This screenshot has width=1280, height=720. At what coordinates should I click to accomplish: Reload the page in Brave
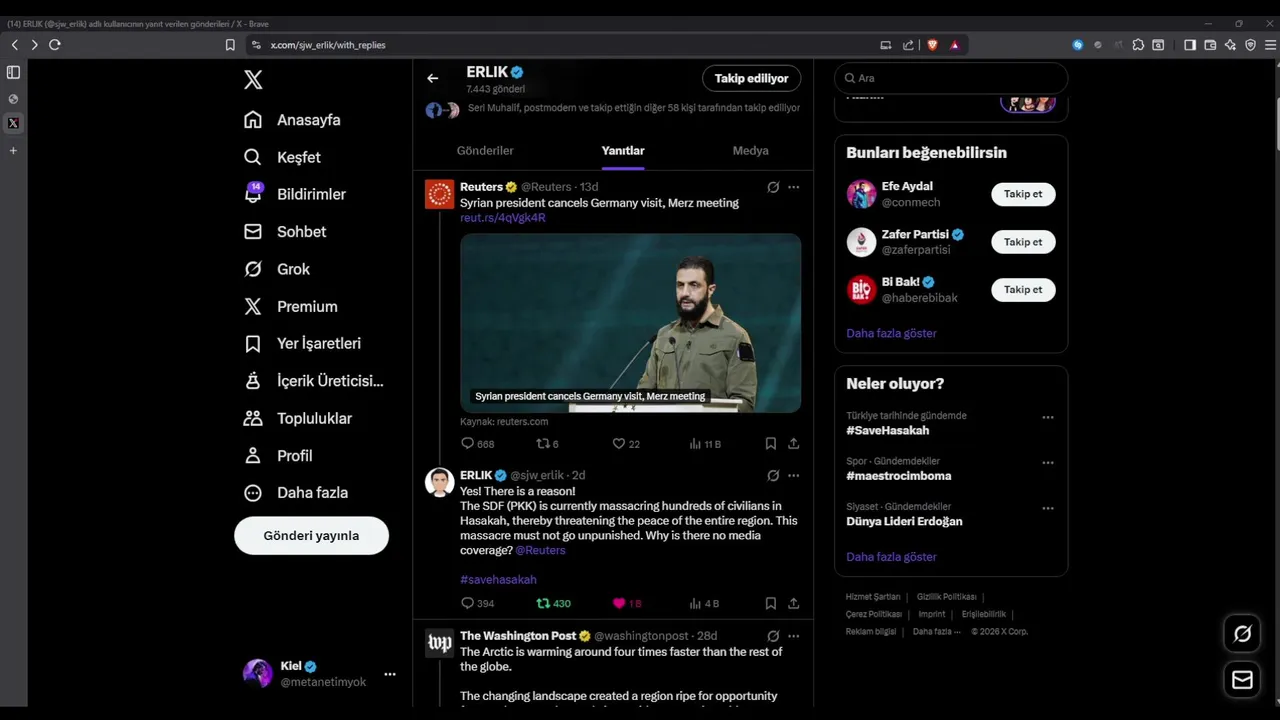55,45
